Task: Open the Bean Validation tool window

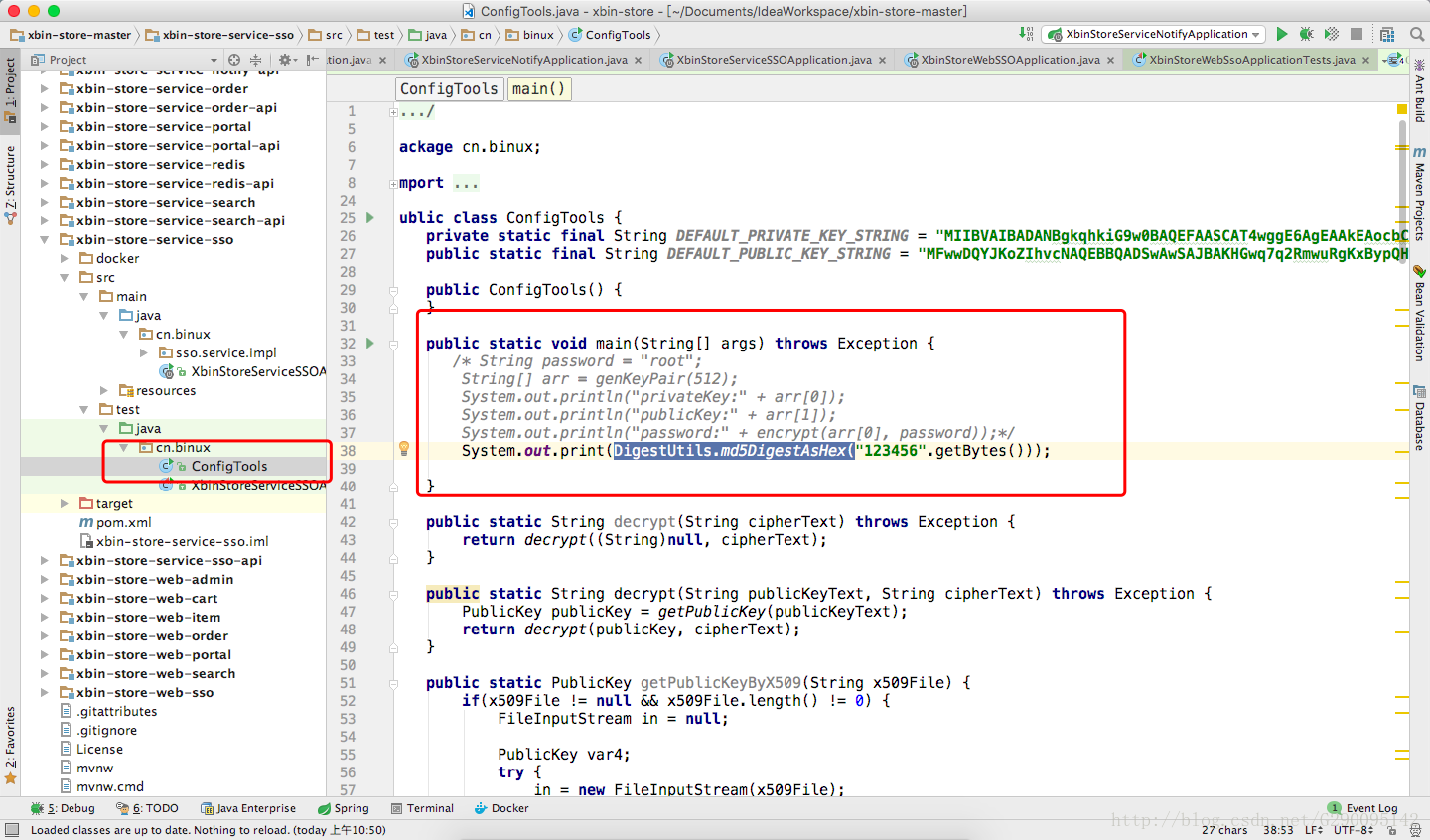Action: (x=1419, y=314)
